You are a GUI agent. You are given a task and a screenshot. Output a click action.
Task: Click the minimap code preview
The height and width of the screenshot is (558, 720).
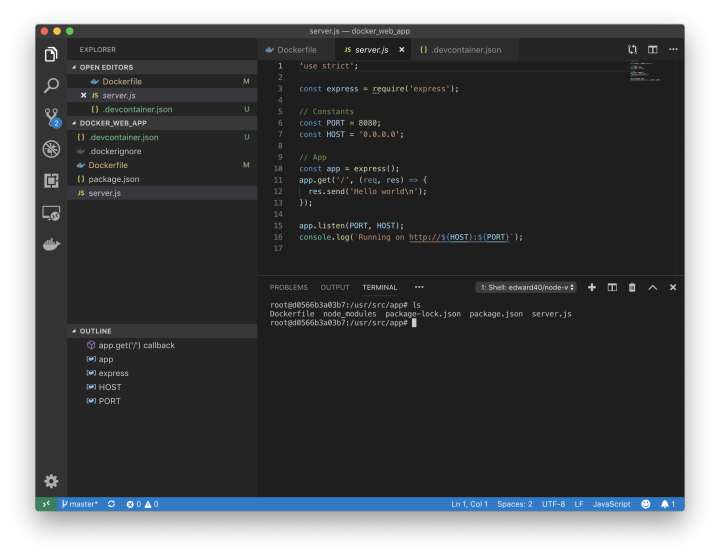pos(646,71)
